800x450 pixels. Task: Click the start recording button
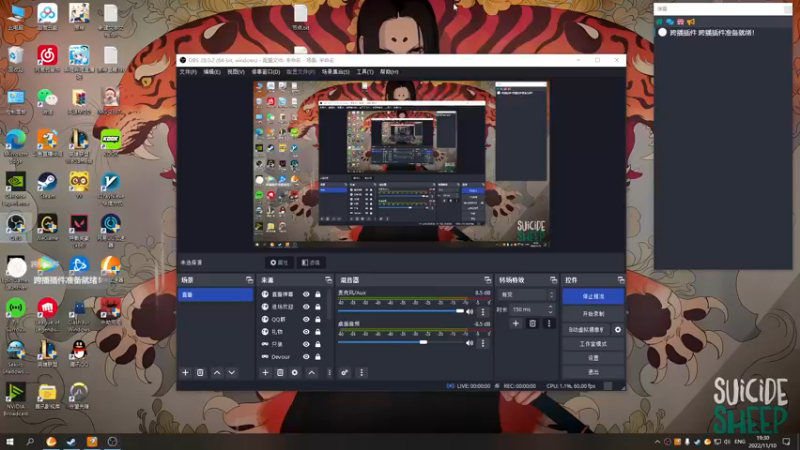[593, 314]
